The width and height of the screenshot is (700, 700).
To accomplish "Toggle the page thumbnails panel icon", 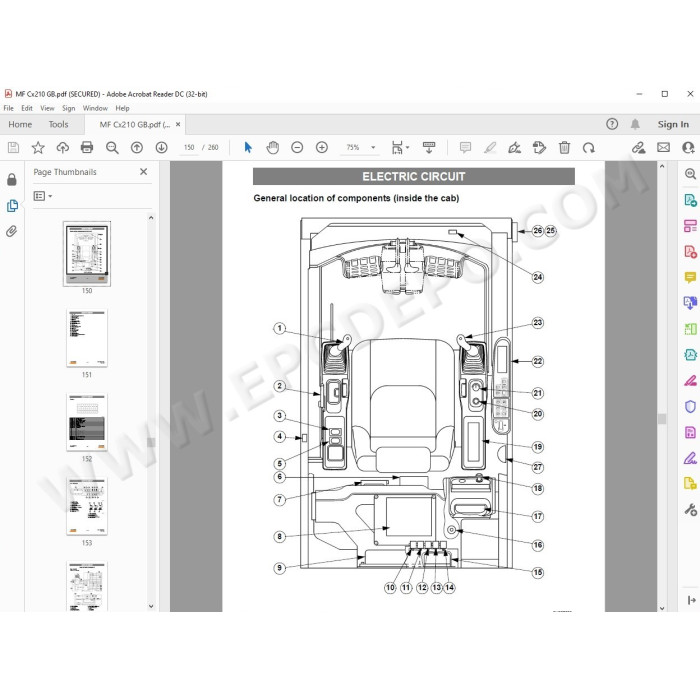I will point(12,205).
